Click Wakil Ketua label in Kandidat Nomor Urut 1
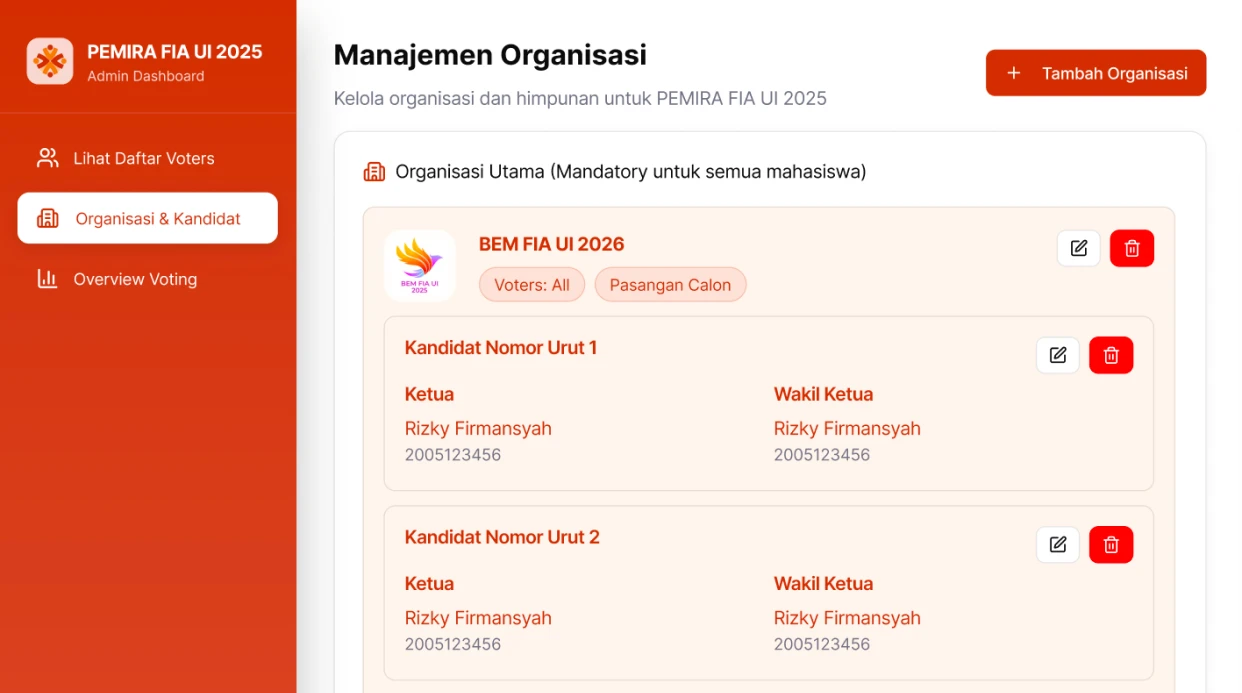 pos(823,394)
